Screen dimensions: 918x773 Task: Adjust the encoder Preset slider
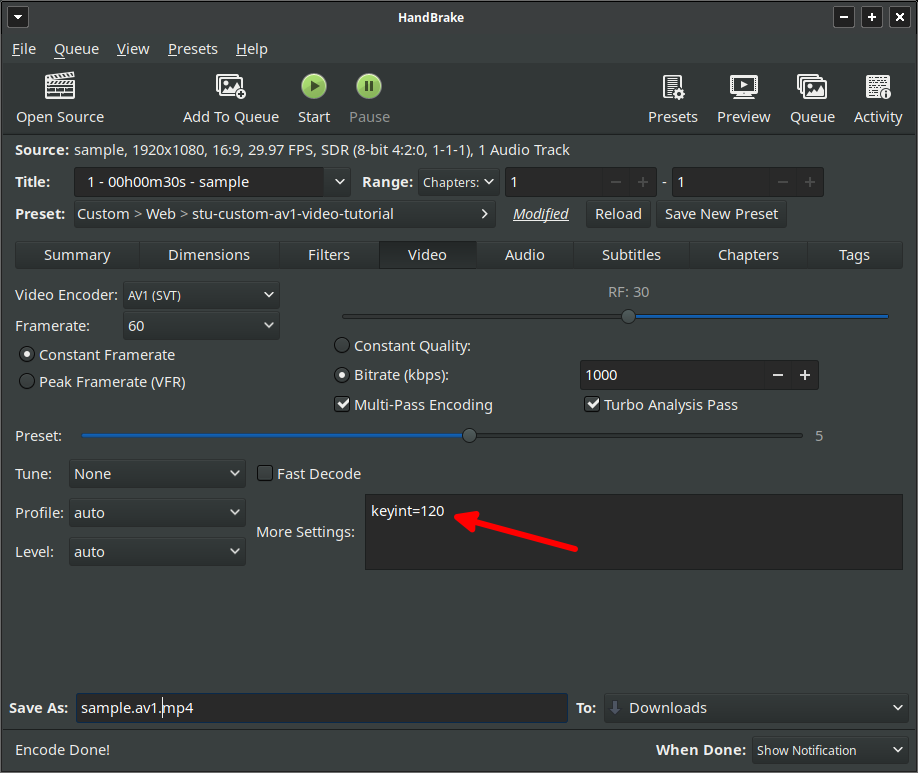pyautogui.click(x=470, y=435)
